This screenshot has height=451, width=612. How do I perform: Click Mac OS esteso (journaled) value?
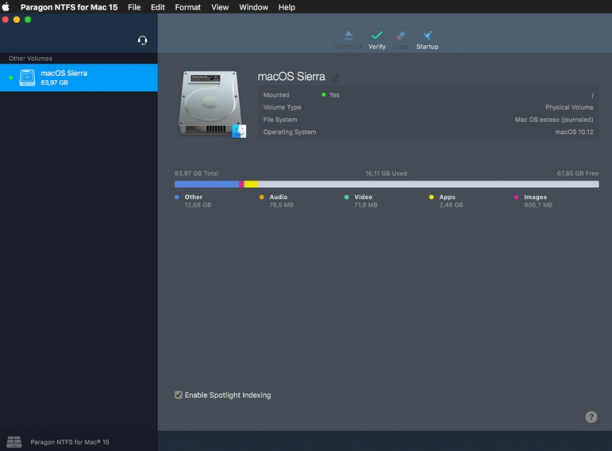(x=554, y=120)
